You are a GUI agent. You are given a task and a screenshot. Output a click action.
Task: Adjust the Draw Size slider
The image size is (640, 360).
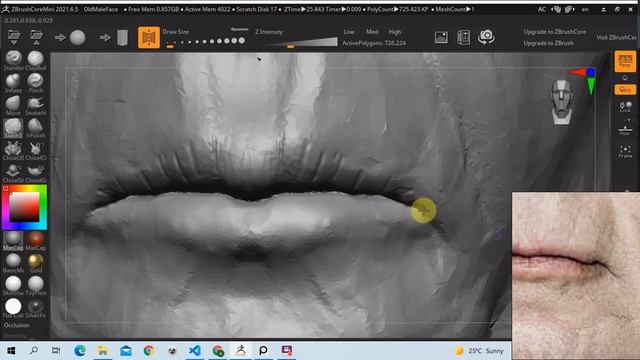[205, 42]
